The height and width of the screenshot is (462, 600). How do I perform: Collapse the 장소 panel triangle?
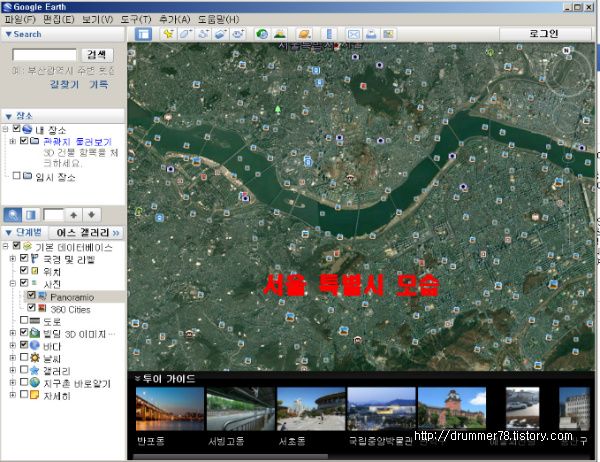point(8,116)
